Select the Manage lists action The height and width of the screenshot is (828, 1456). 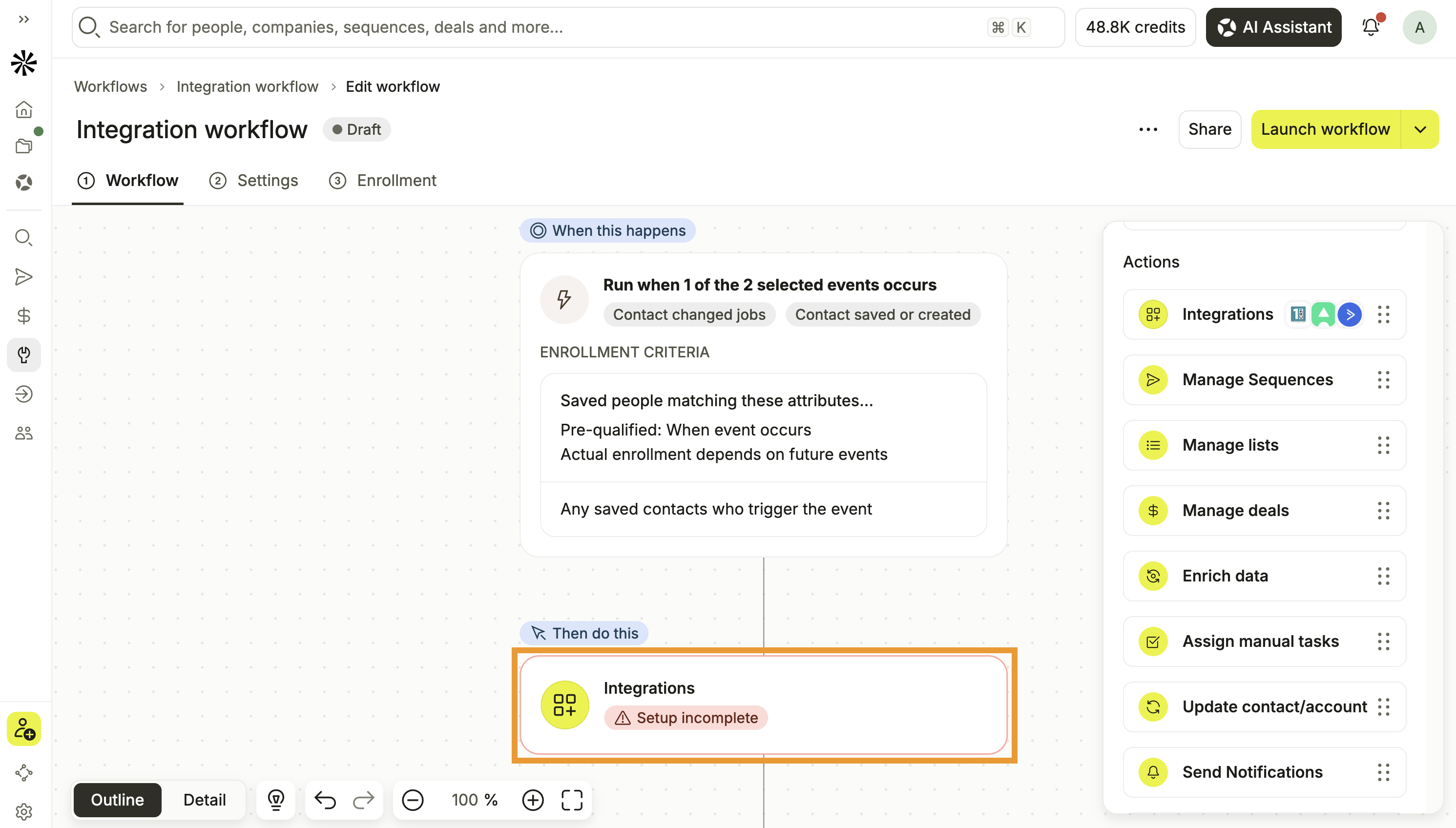[1264, 445]
